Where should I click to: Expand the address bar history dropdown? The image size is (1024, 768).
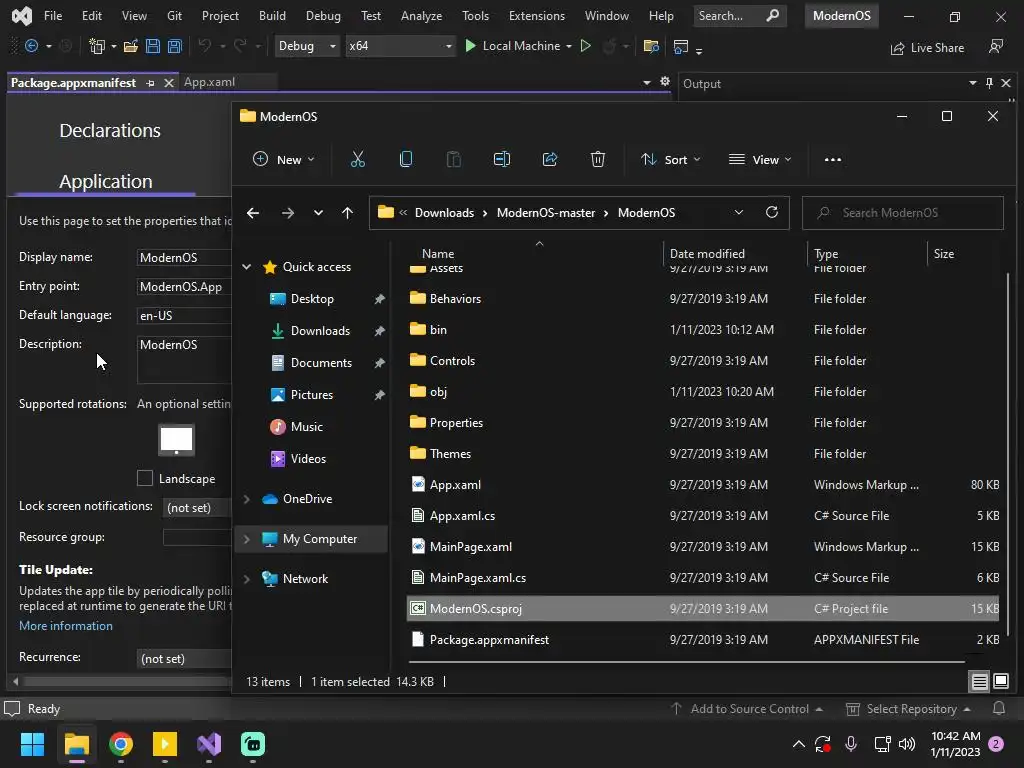739,212
